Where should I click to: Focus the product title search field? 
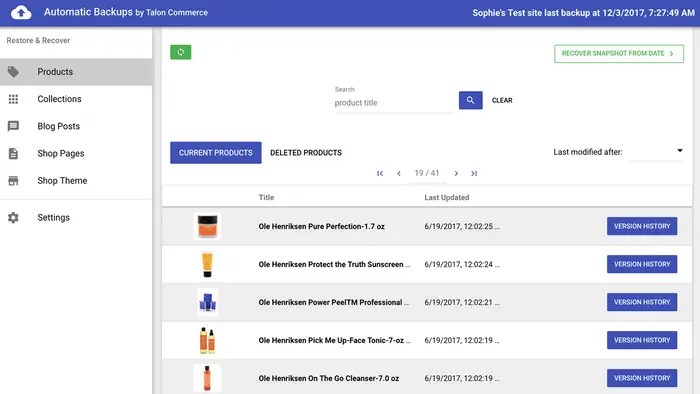click(393, 103)
